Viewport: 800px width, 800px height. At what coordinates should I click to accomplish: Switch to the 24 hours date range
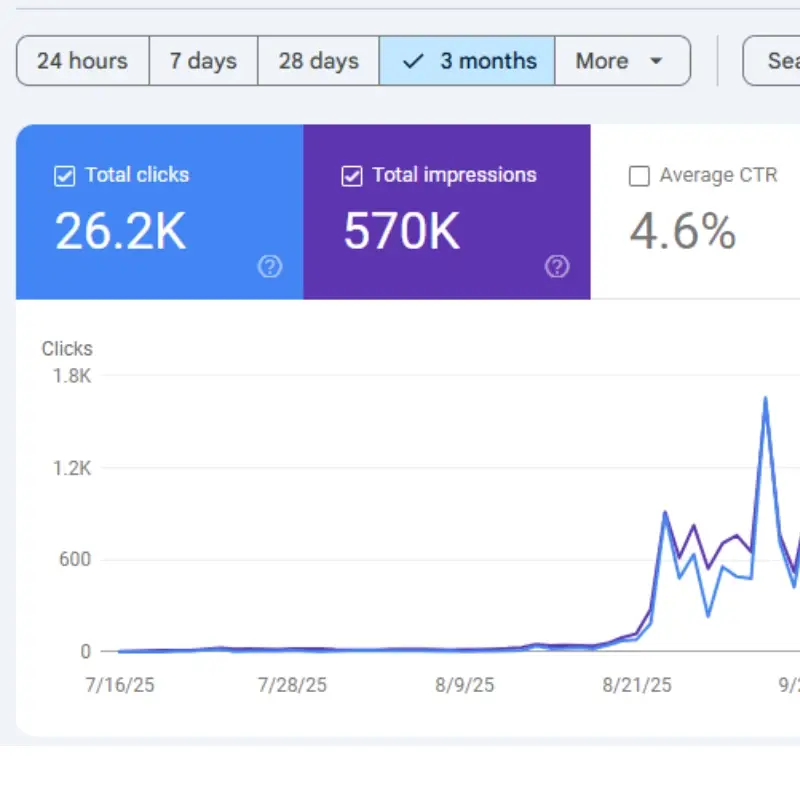tap(82, 61)
